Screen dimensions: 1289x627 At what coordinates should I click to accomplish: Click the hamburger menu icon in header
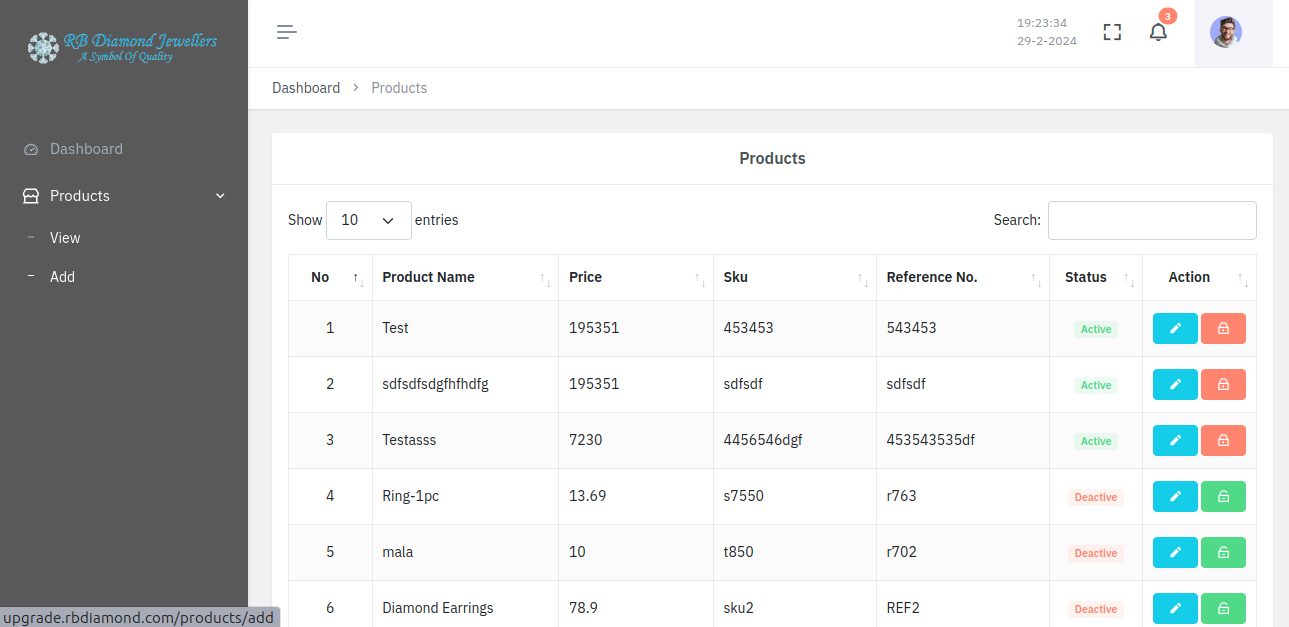coord(287,32)
